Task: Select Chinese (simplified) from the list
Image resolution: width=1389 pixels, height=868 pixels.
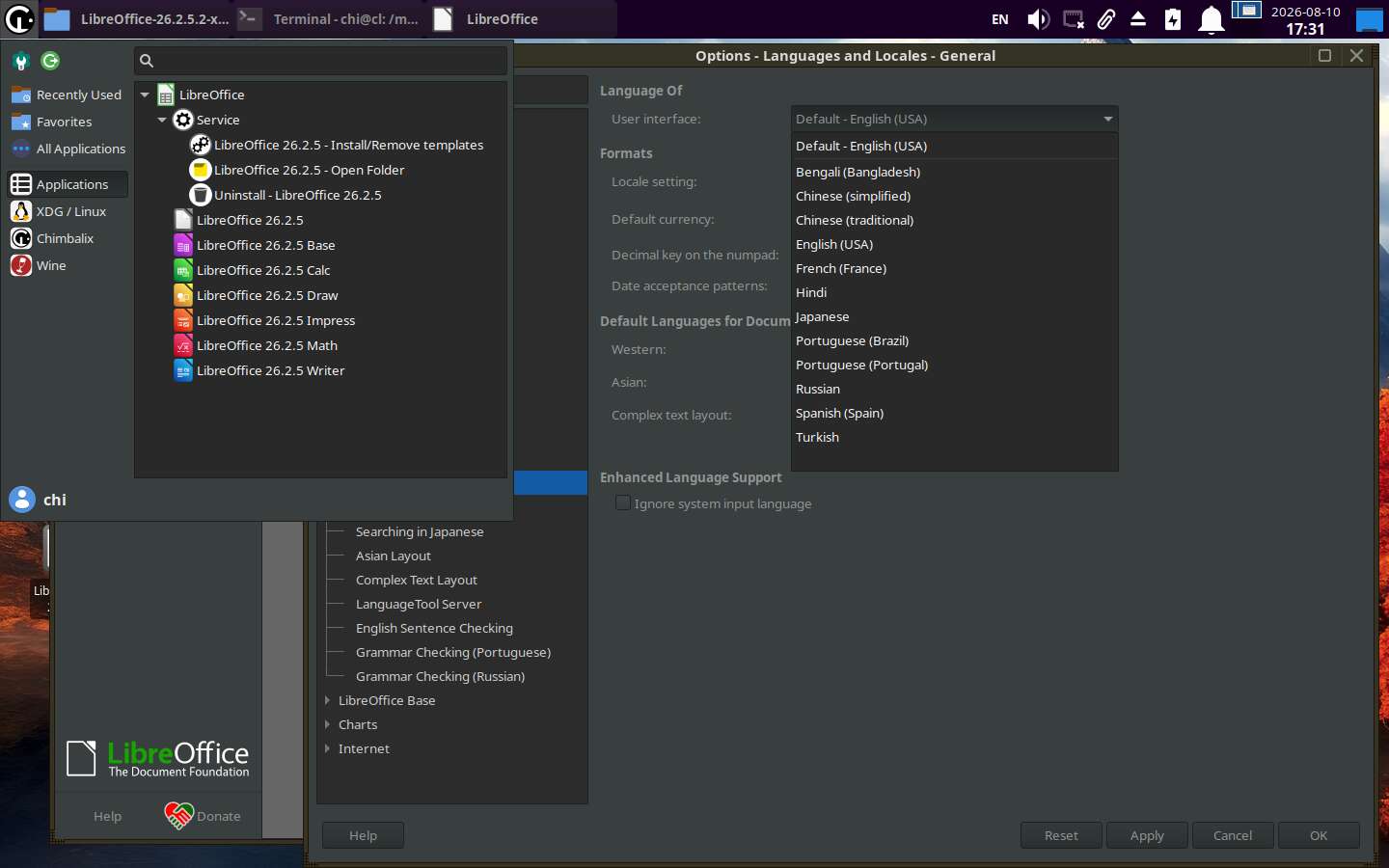Action: click(954, 196)
